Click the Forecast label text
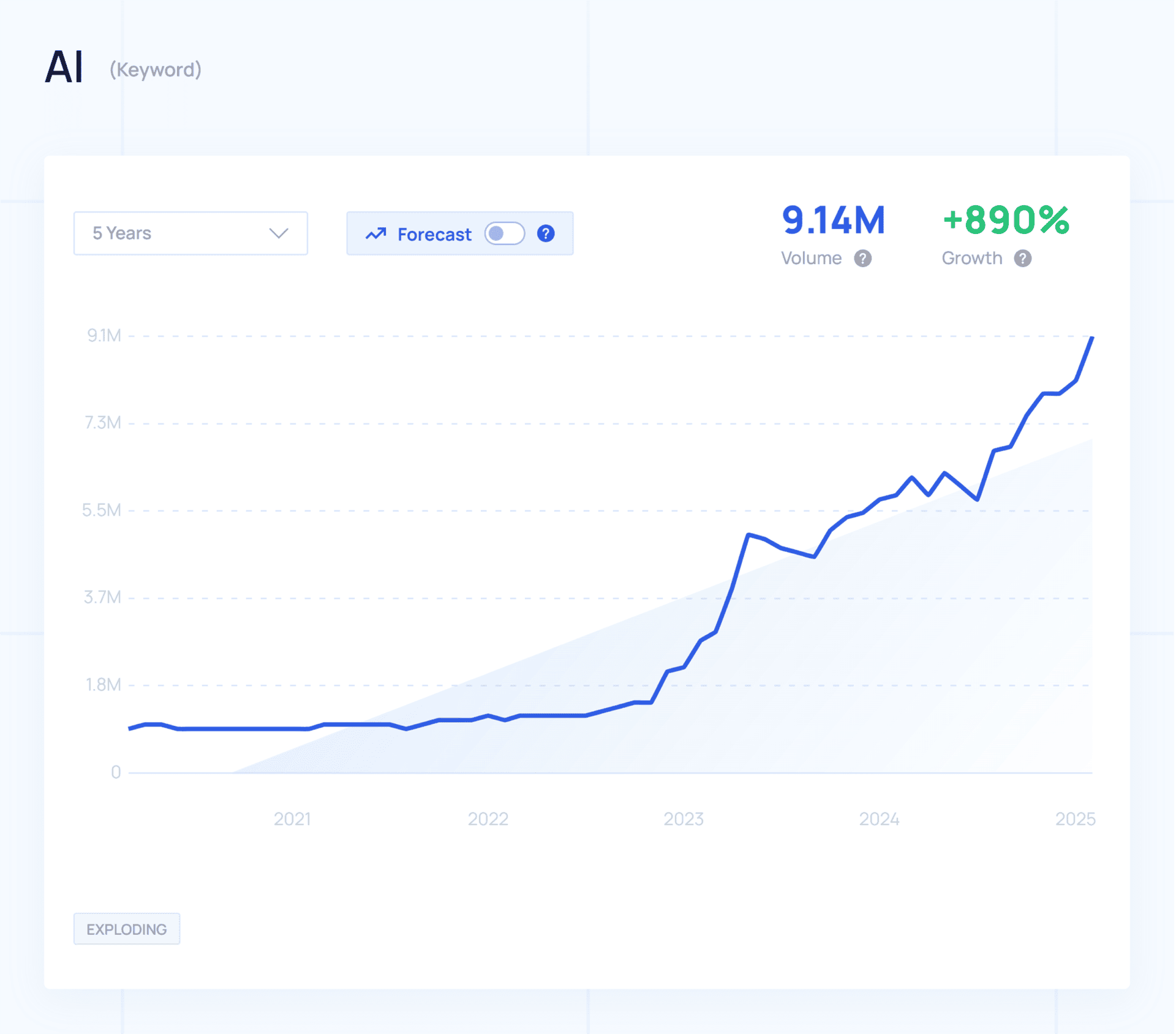 [x=434, y=235]
